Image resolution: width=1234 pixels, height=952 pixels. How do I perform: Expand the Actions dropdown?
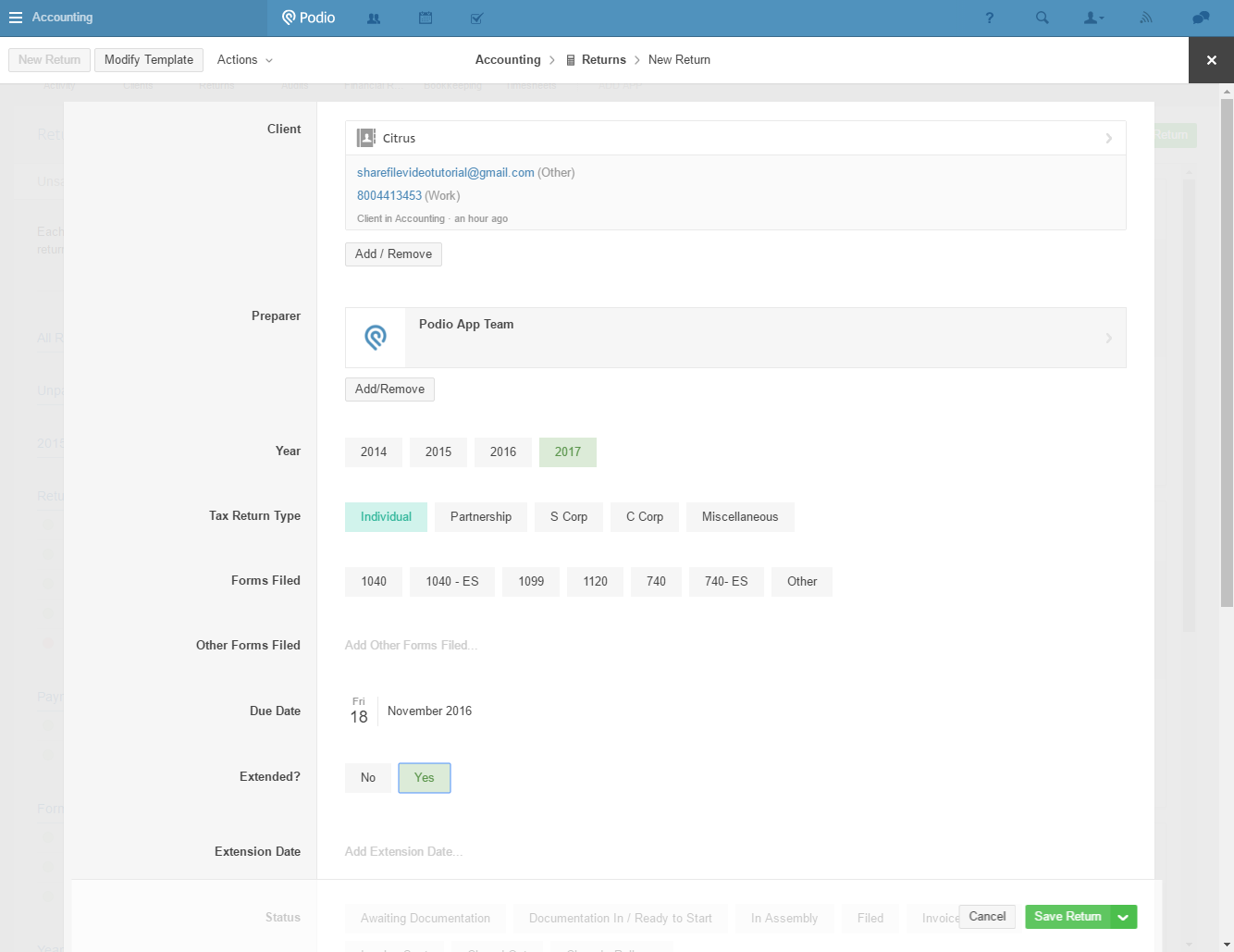point(244,60)
